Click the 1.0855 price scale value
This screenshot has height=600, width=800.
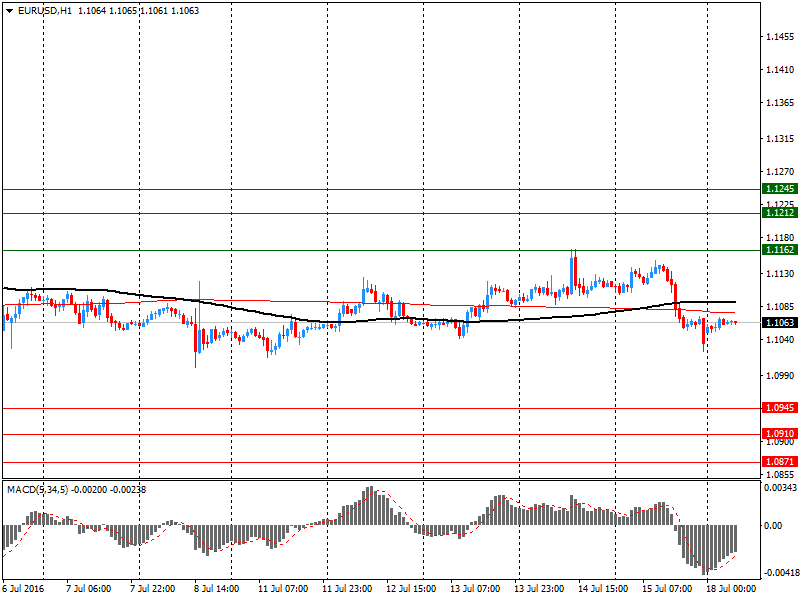[x=780, y=474]
